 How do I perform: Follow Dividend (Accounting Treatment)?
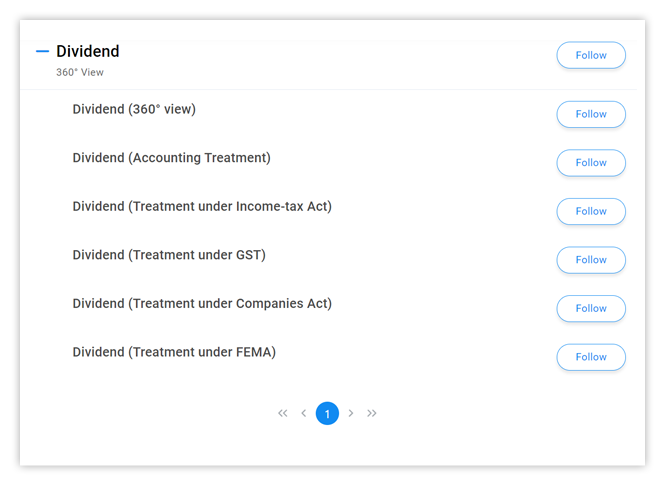pos(591,163)
